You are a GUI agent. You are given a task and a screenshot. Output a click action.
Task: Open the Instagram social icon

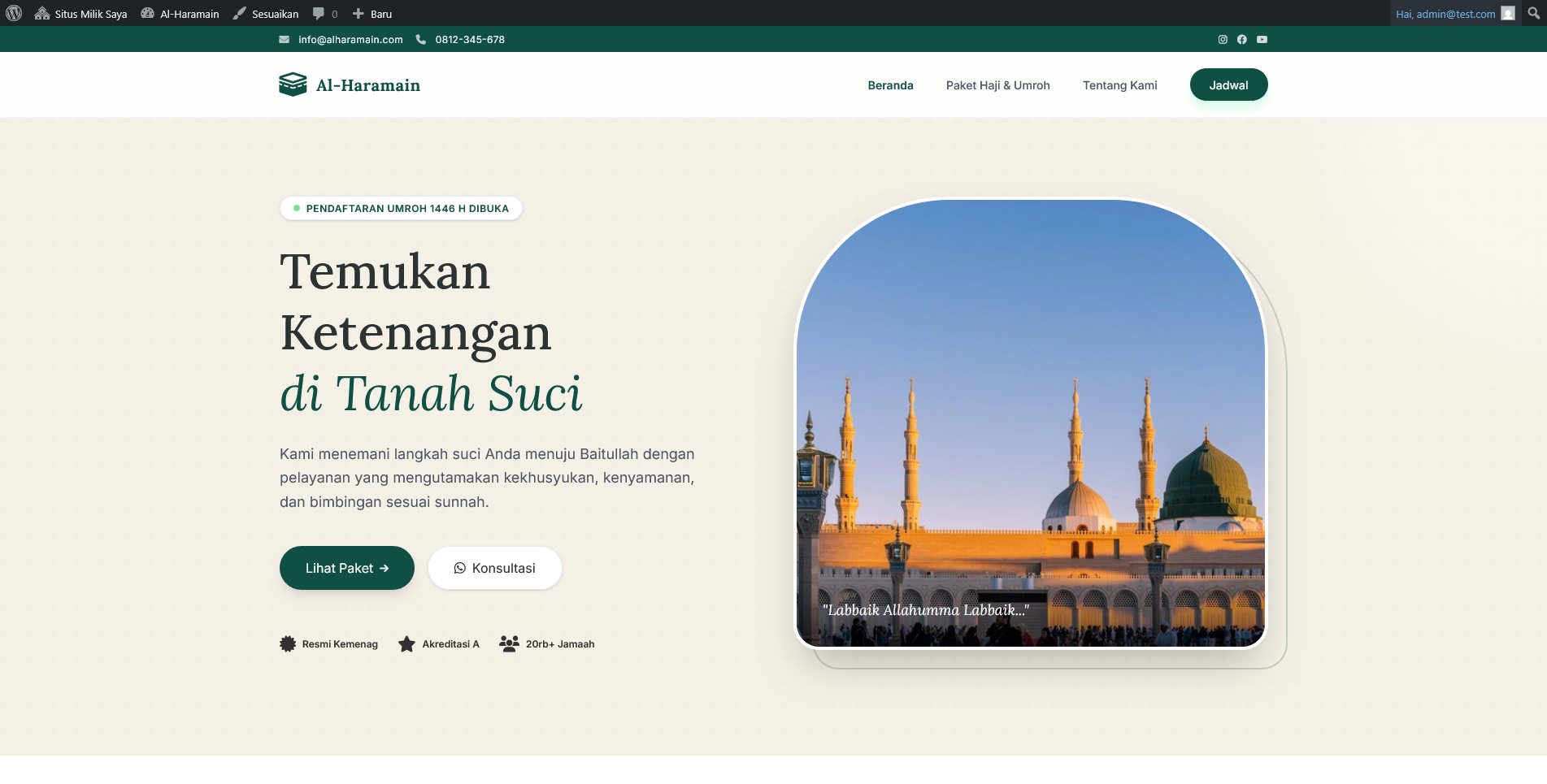click(1223, 39)
